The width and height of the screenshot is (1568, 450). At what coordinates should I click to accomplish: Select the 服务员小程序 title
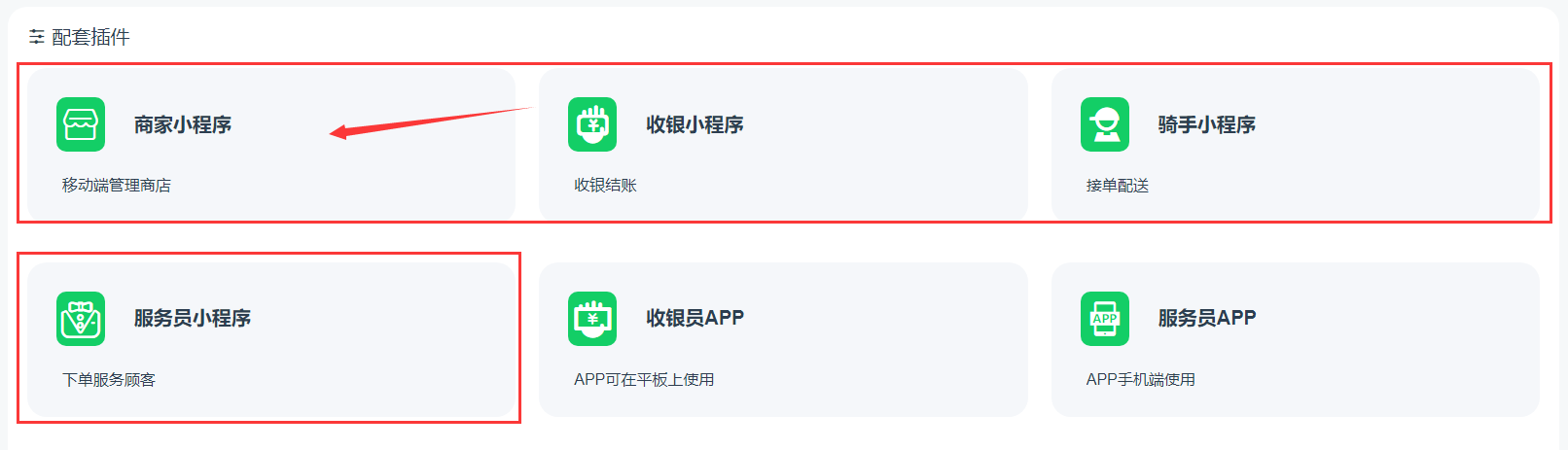click(x=193, y=318)
